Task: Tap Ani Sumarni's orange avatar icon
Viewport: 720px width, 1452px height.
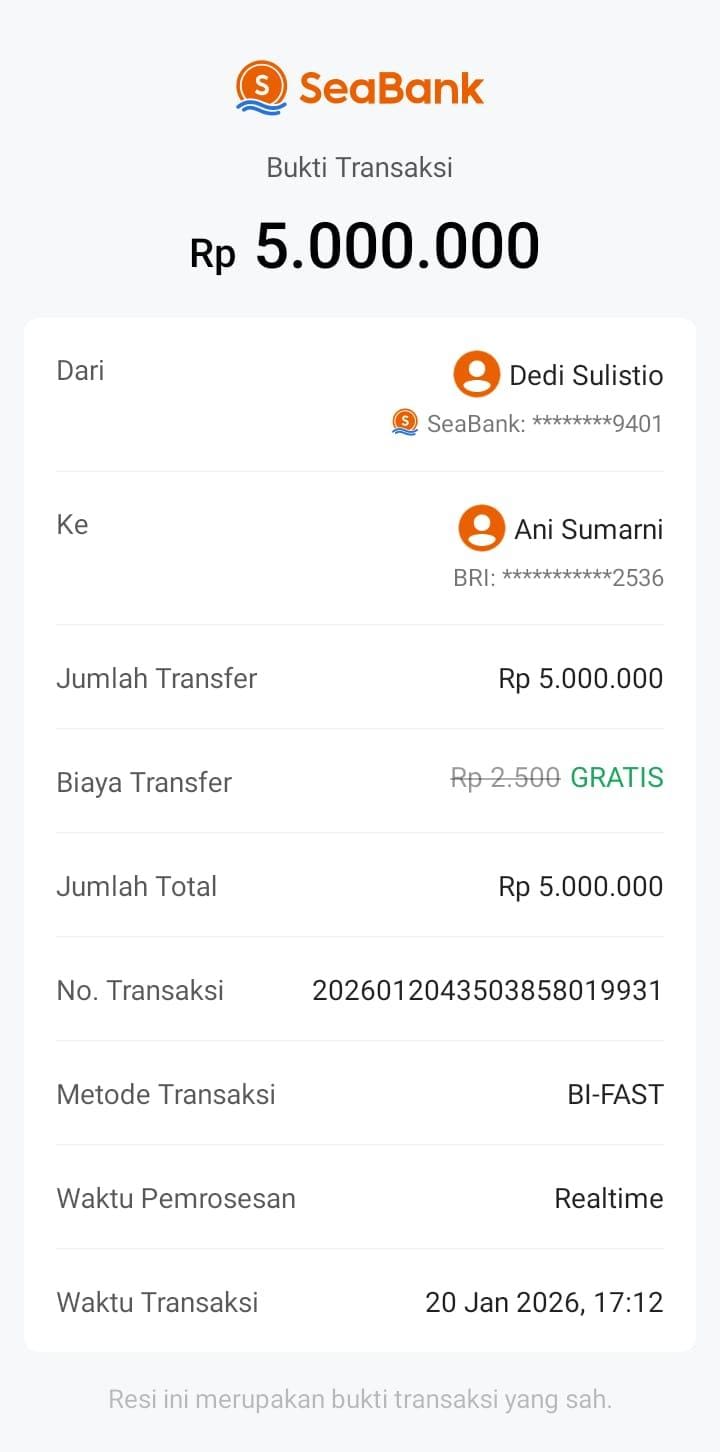Action: click(x=482, y=528)
